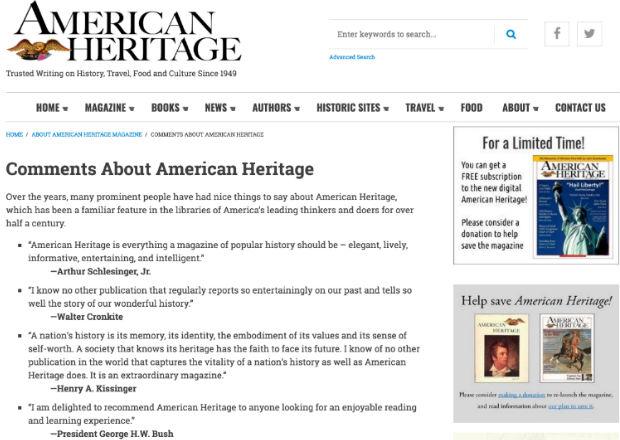The height and width of the screenshot is (440, 620).
Task: Click the 'making a donation' link
Action: [x=522, y=395]
